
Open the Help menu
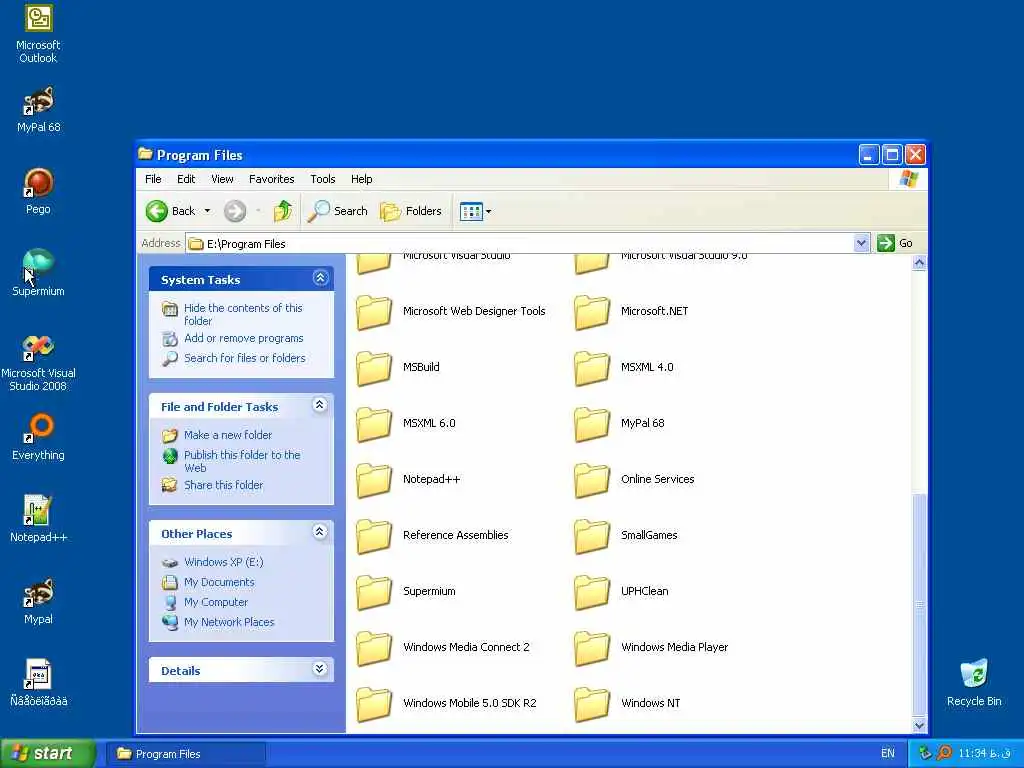point(361,179)
